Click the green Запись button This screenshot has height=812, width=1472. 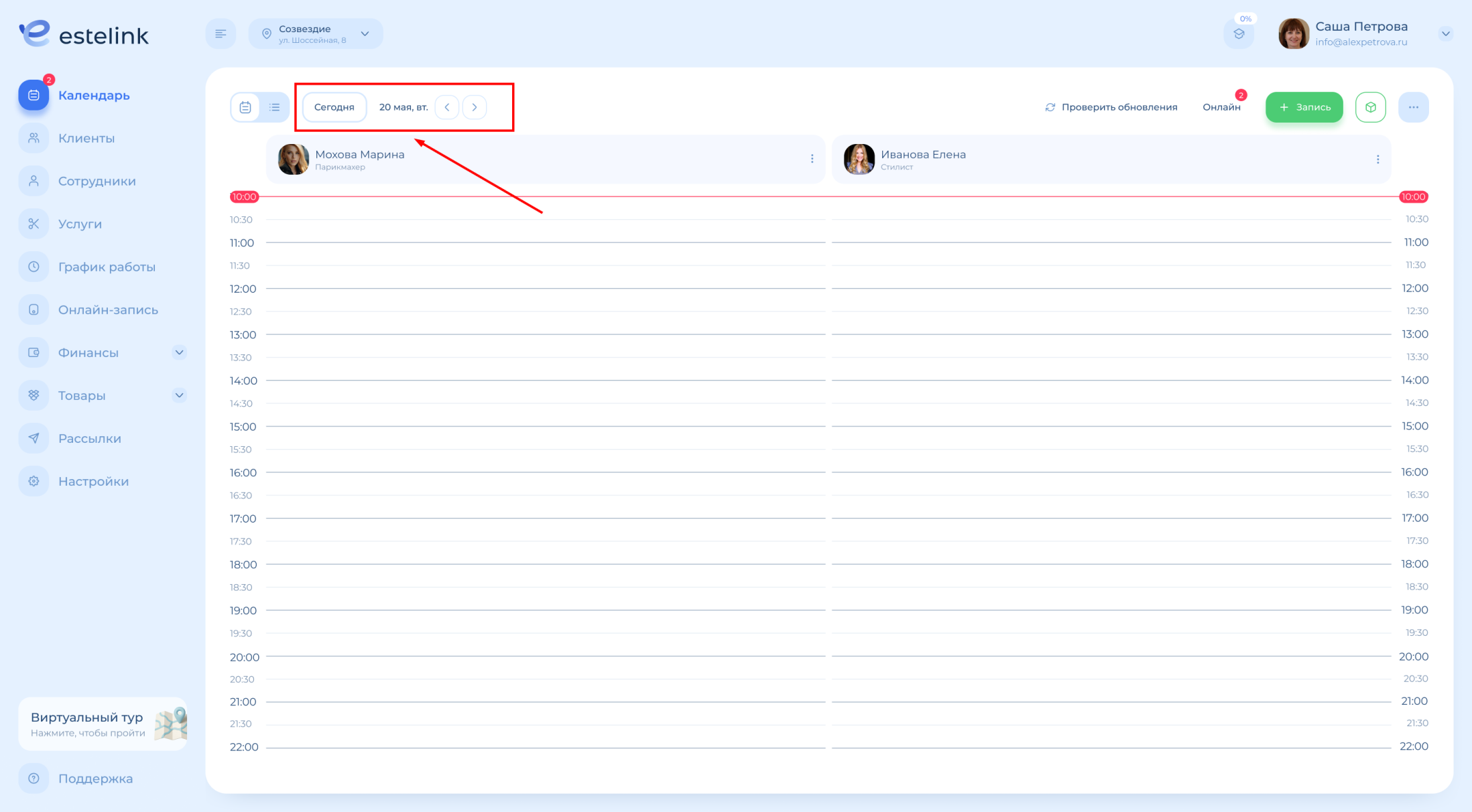(1304, 107)
